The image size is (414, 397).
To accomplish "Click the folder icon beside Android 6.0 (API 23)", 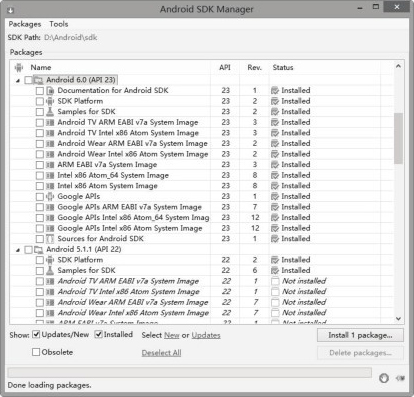I will 39,80.
